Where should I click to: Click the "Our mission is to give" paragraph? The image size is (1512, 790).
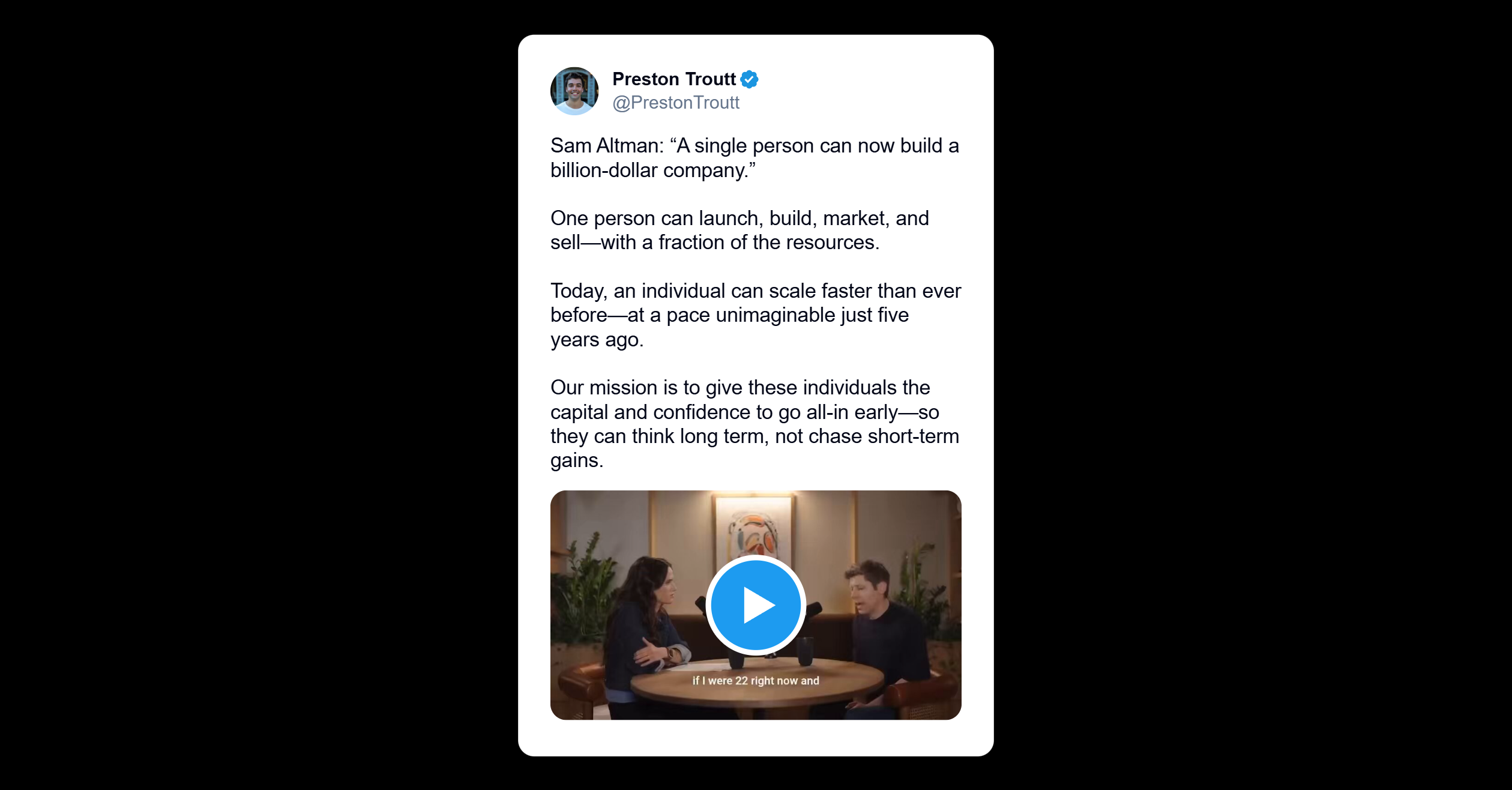[754, 424]
